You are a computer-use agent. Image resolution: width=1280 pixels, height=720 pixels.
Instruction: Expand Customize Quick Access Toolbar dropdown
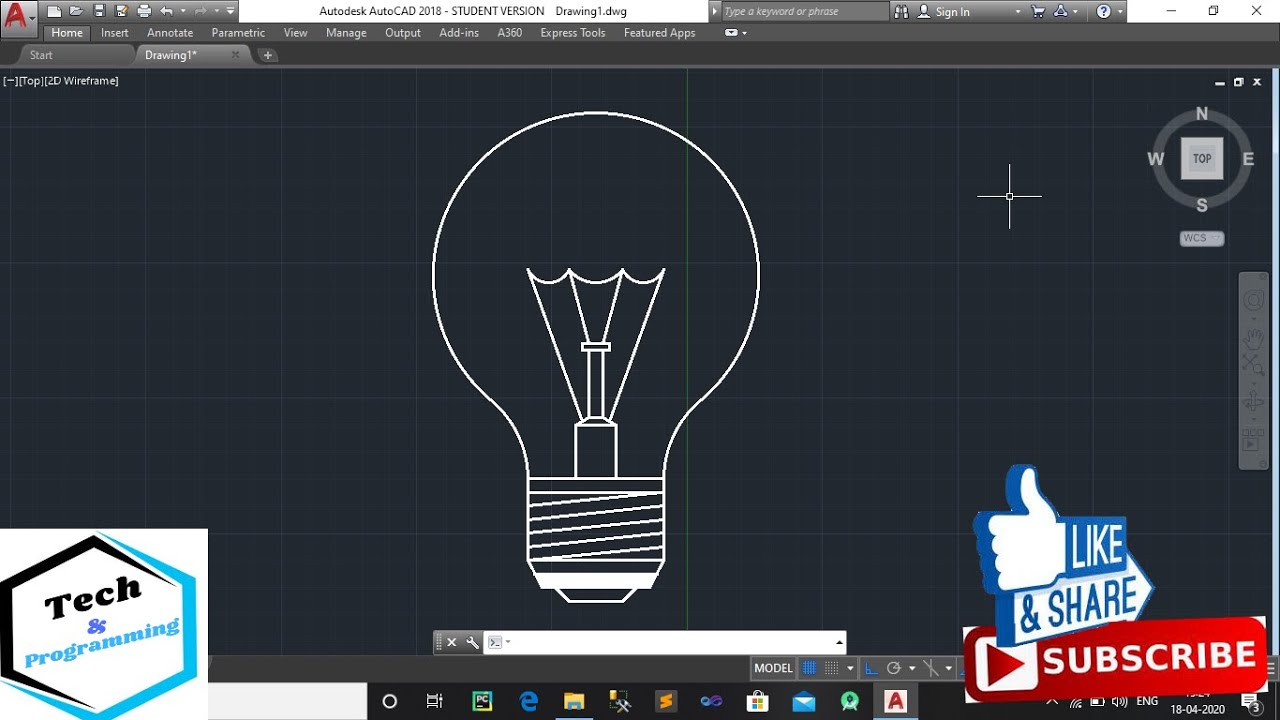tap(231, 12)
